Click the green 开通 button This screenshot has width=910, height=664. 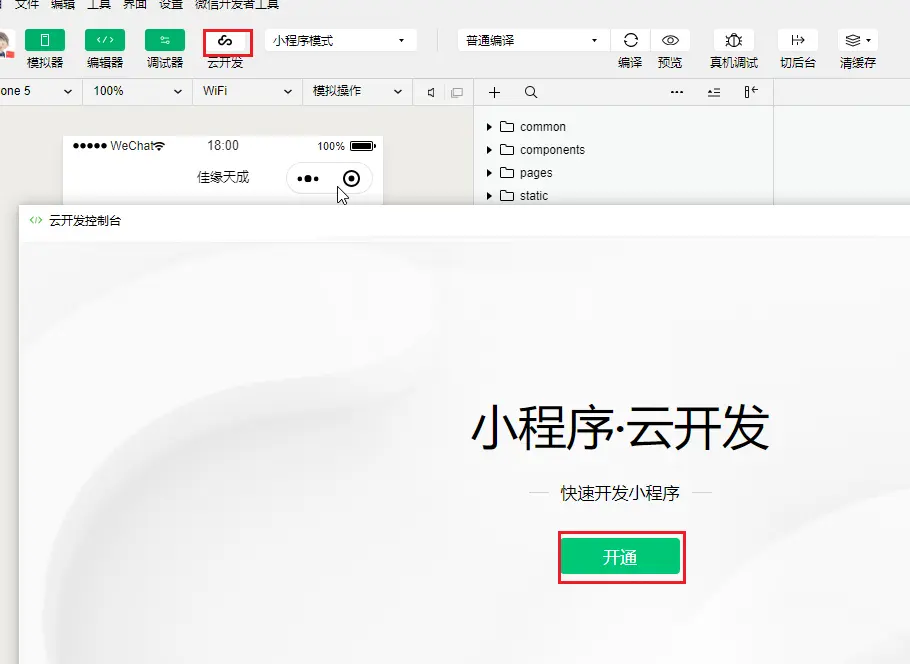[x=620, y=556]
